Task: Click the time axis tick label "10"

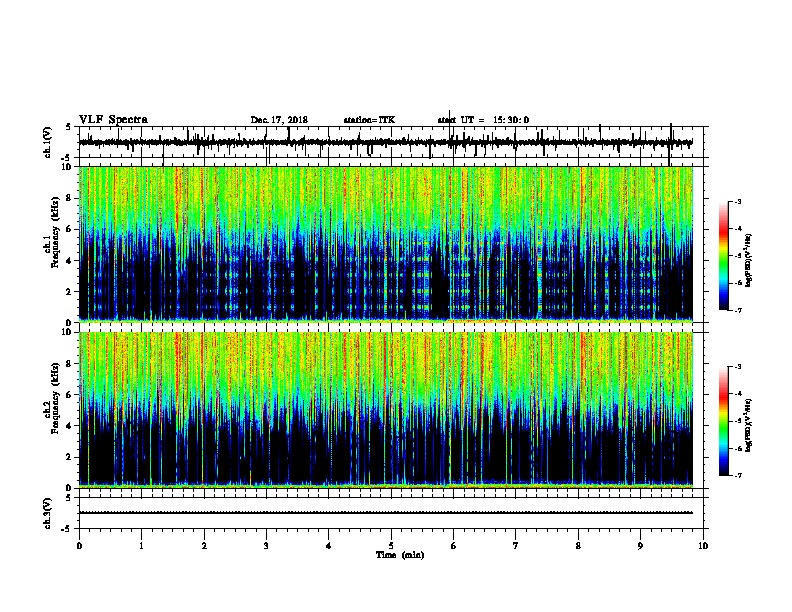Action: (703, 546)
